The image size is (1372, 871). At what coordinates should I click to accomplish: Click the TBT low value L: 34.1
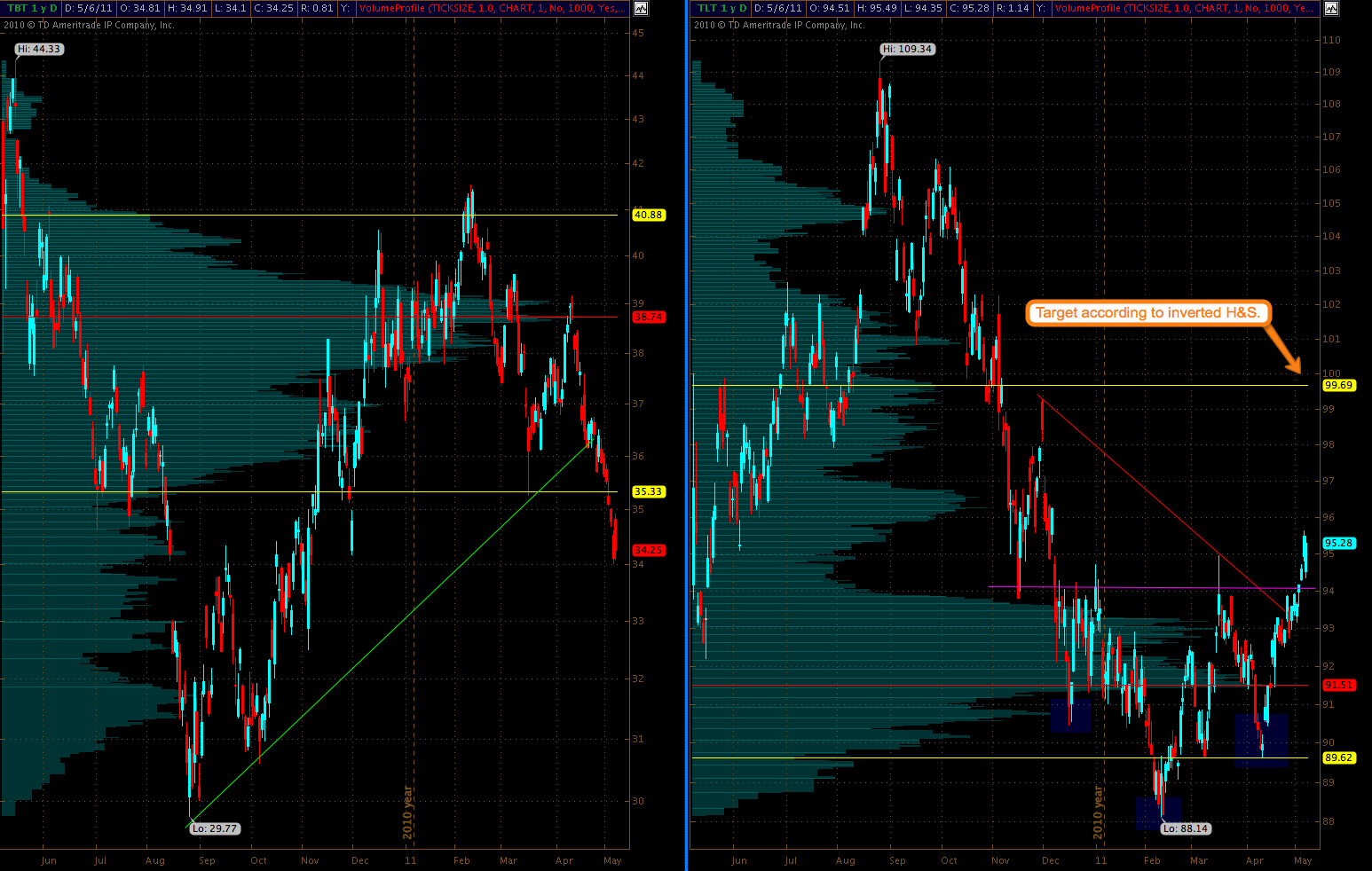(233, 8)
